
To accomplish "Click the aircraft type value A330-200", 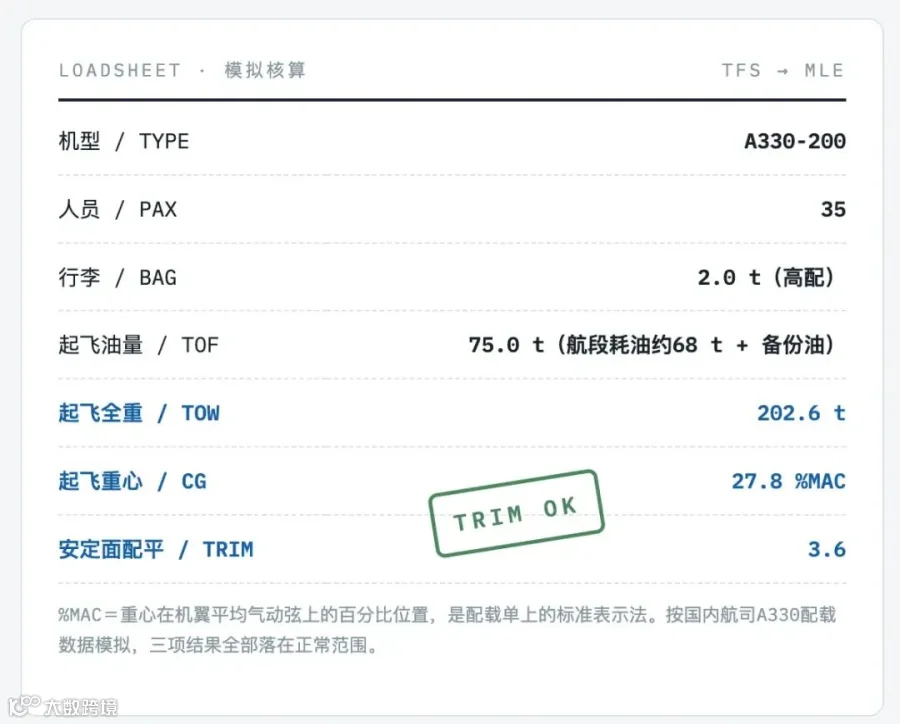I will pos(795,141).
